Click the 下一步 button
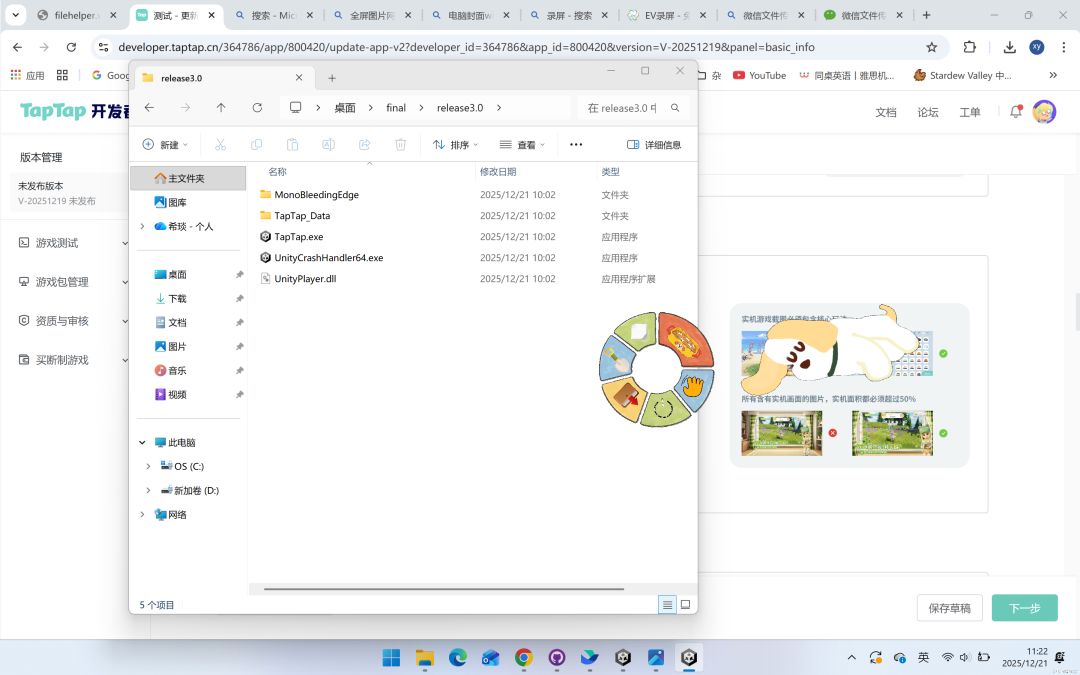 click(1024, 608)
